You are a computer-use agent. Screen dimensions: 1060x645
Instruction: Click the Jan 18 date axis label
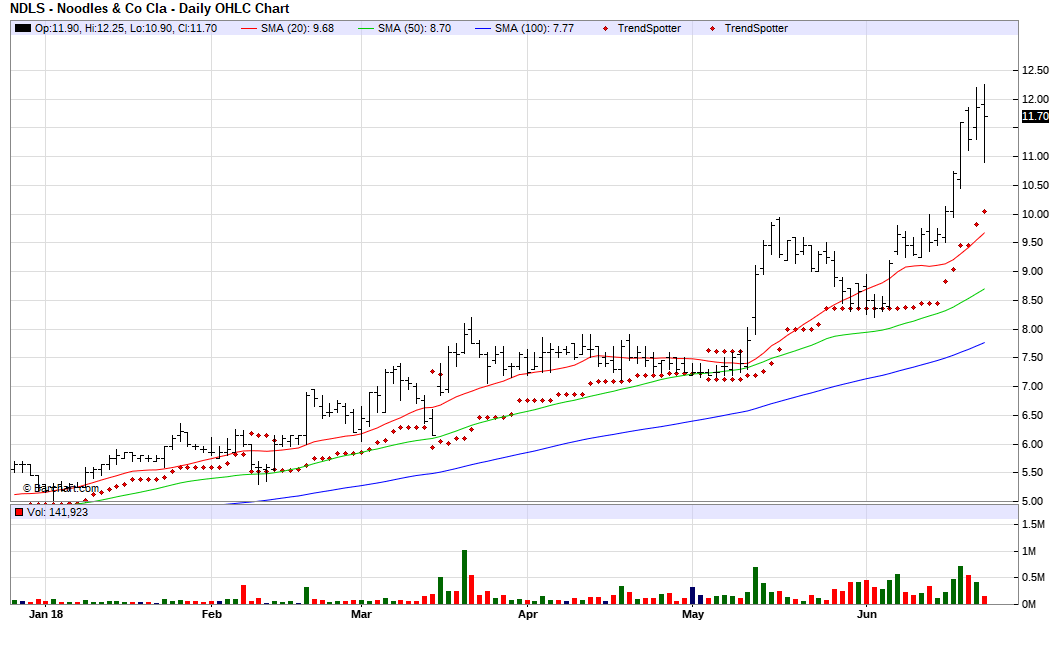coord(46,614)
